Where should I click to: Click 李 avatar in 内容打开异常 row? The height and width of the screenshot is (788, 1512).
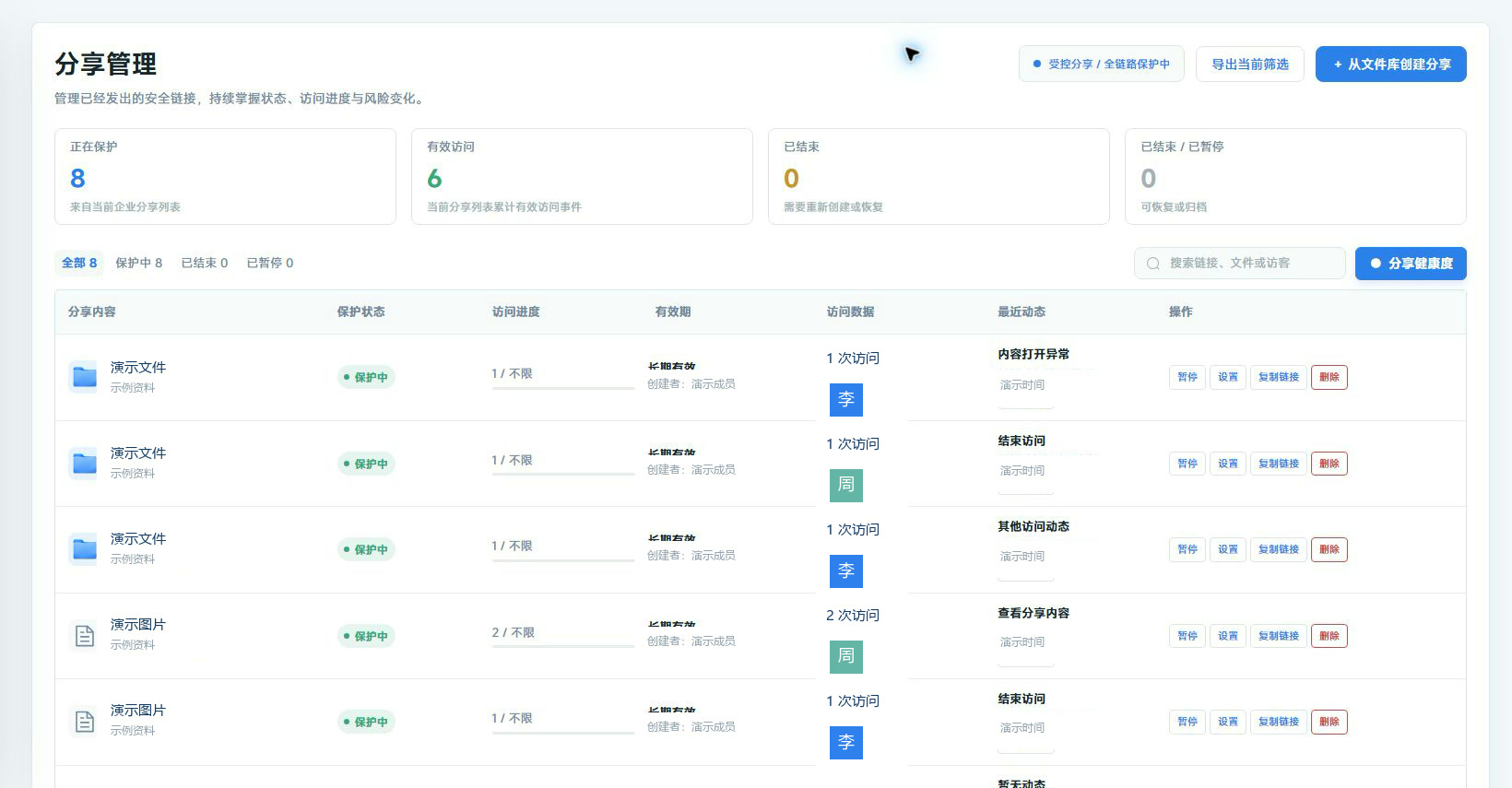coord(846,399)
